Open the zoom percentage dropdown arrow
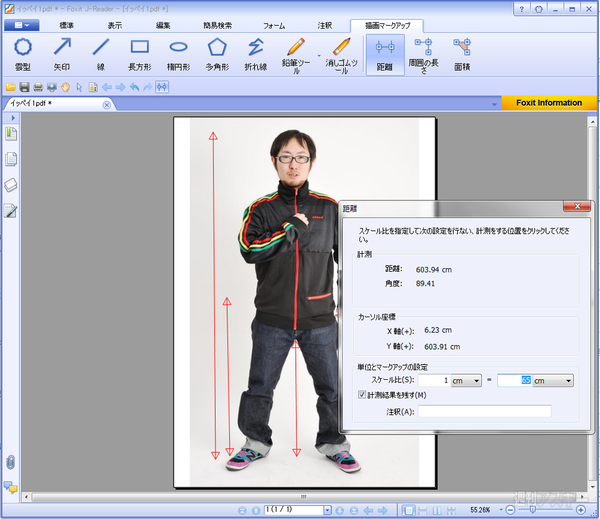 point(501,510)
